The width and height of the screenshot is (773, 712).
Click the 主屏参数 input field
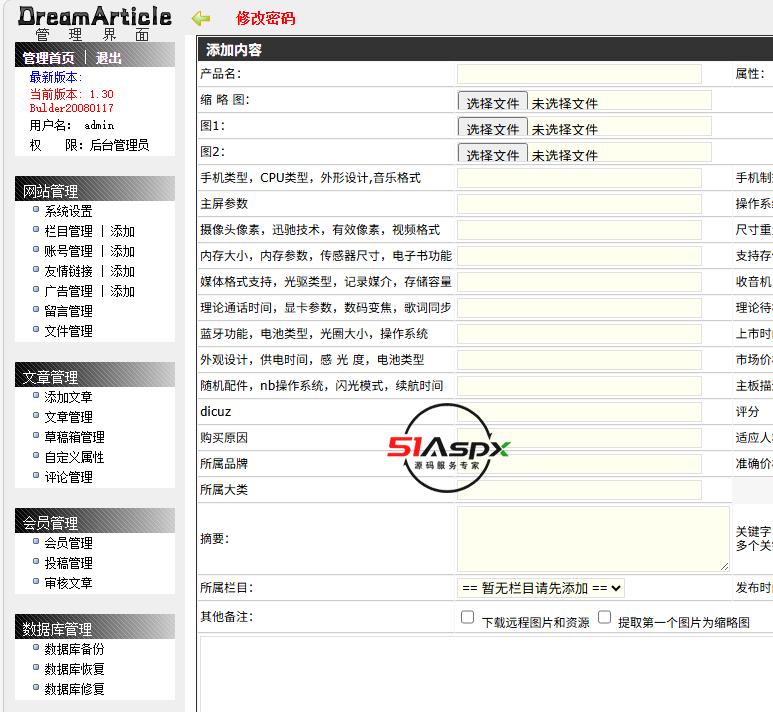pyautogui.click(x=579, y=204)
